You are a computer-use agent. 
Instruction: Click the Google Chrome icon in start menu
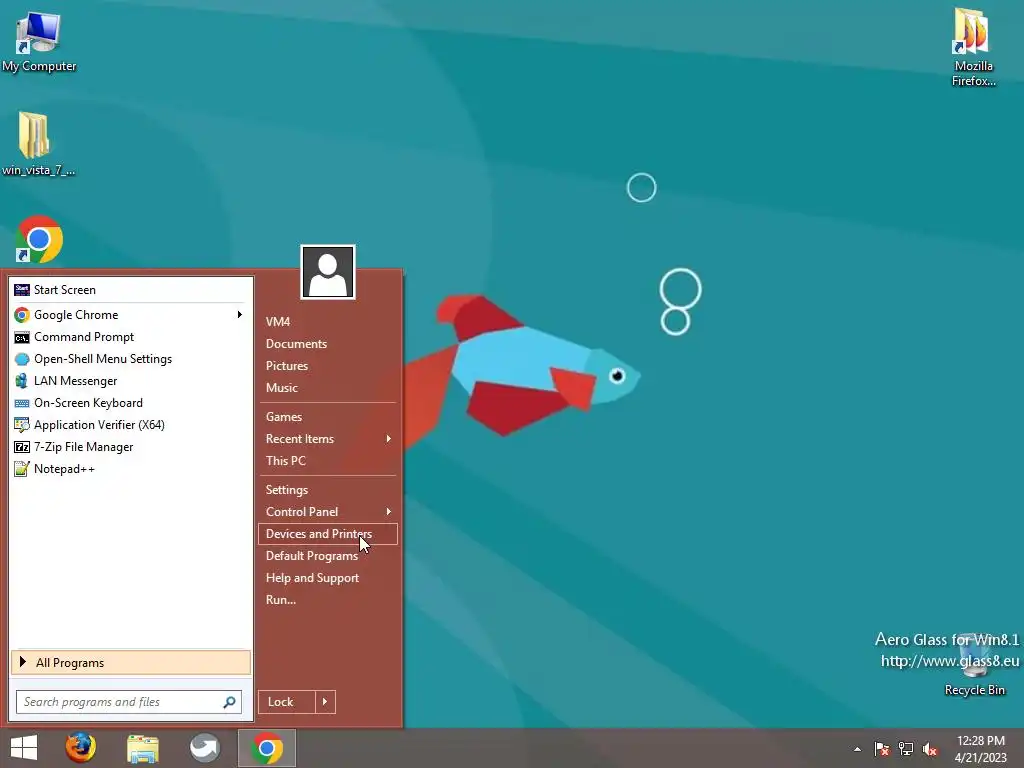click(22, 315)
